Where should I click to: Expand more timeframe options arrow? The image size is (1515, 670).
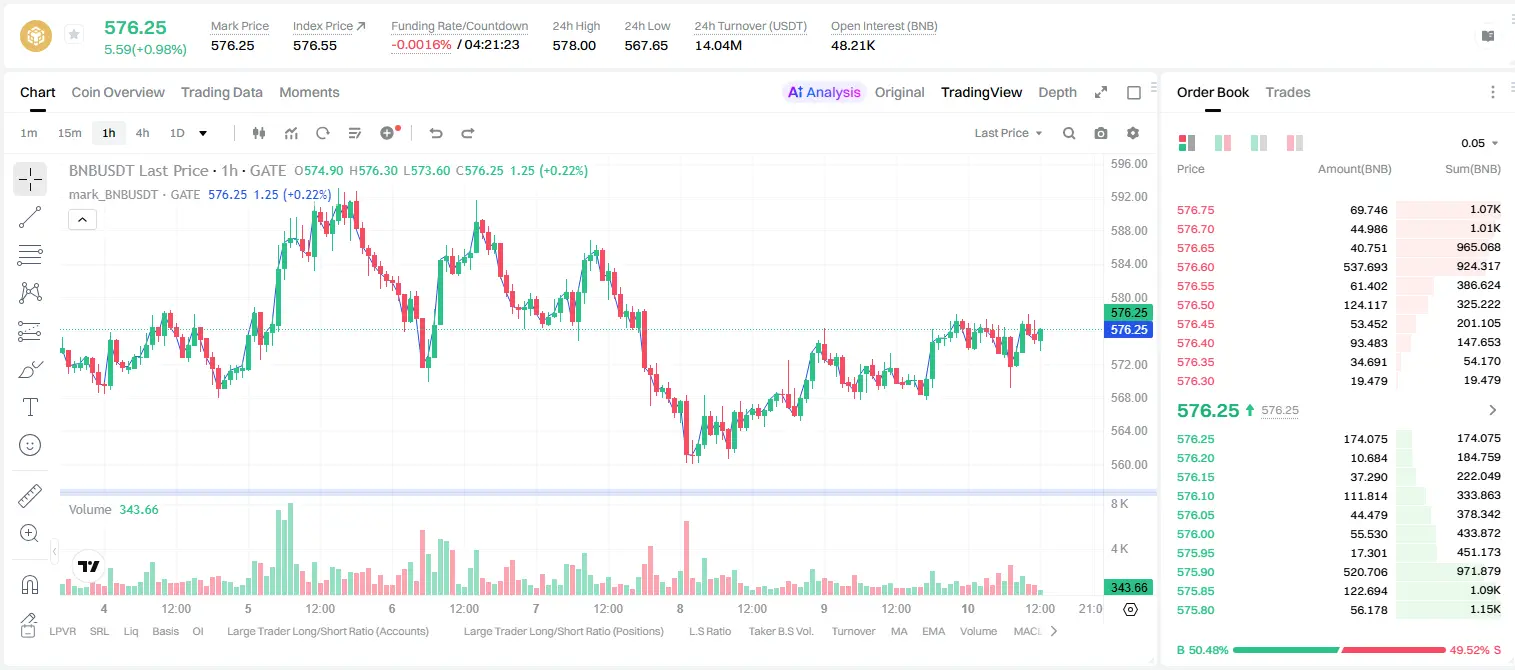tap(203, 133)
